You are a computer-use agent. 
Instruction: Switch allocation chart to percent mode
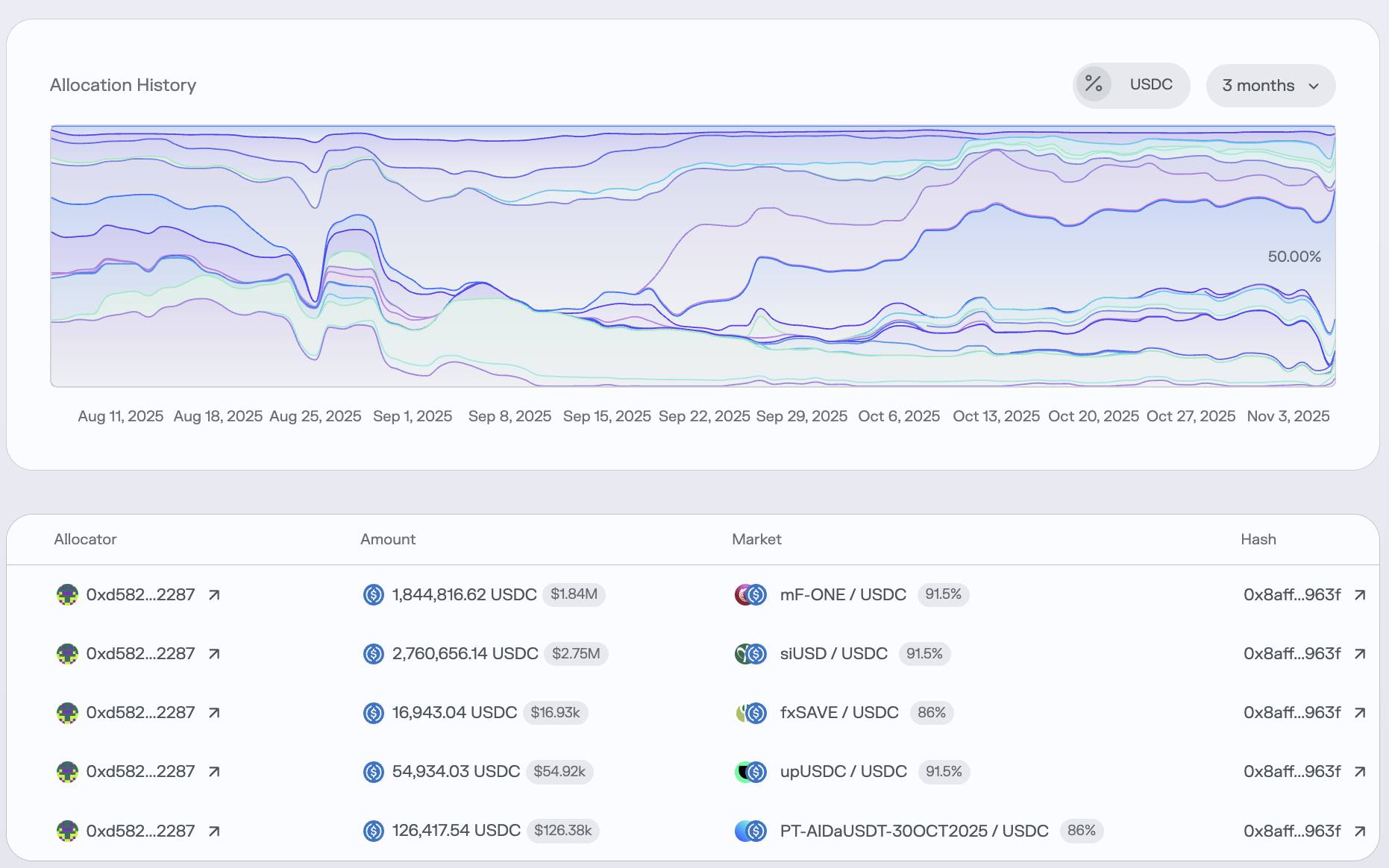pyautogui.click(x=1094, y=84)
